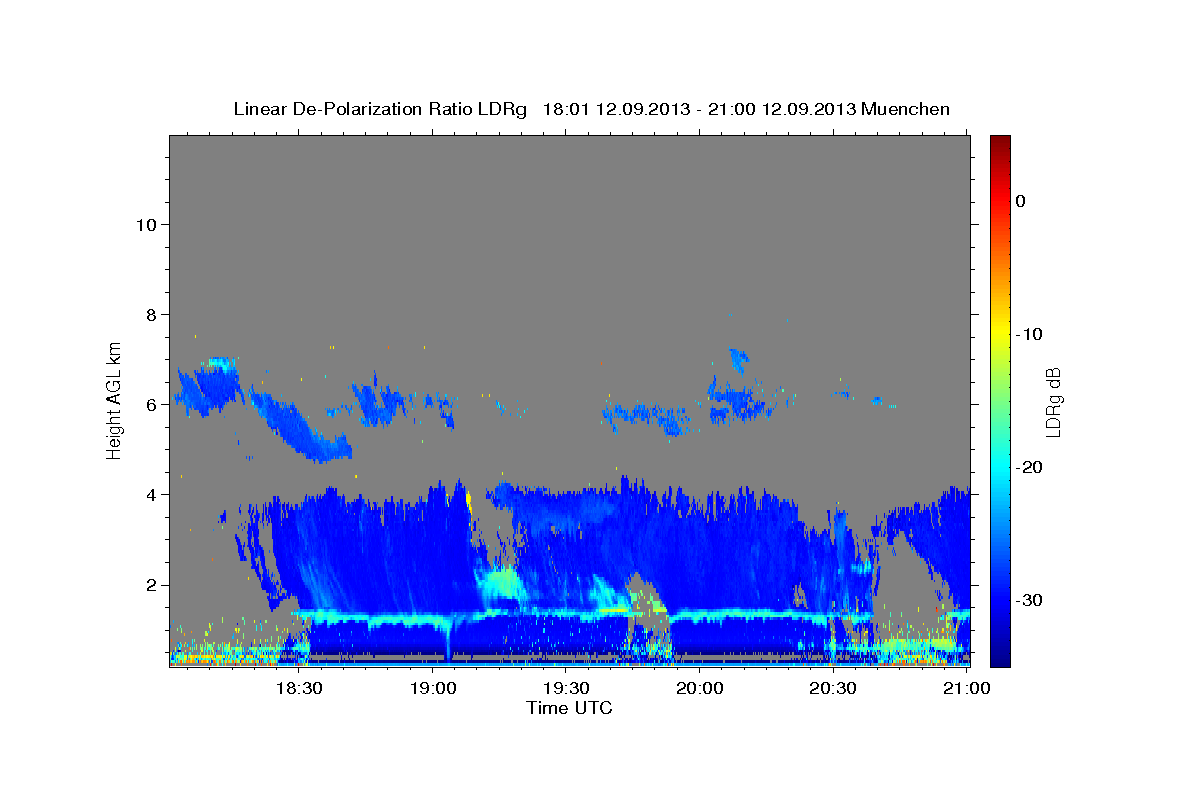This screenshot has height=800, width=1200.
Task: Click the '20:30' time axis label
Action: [833, 688]
